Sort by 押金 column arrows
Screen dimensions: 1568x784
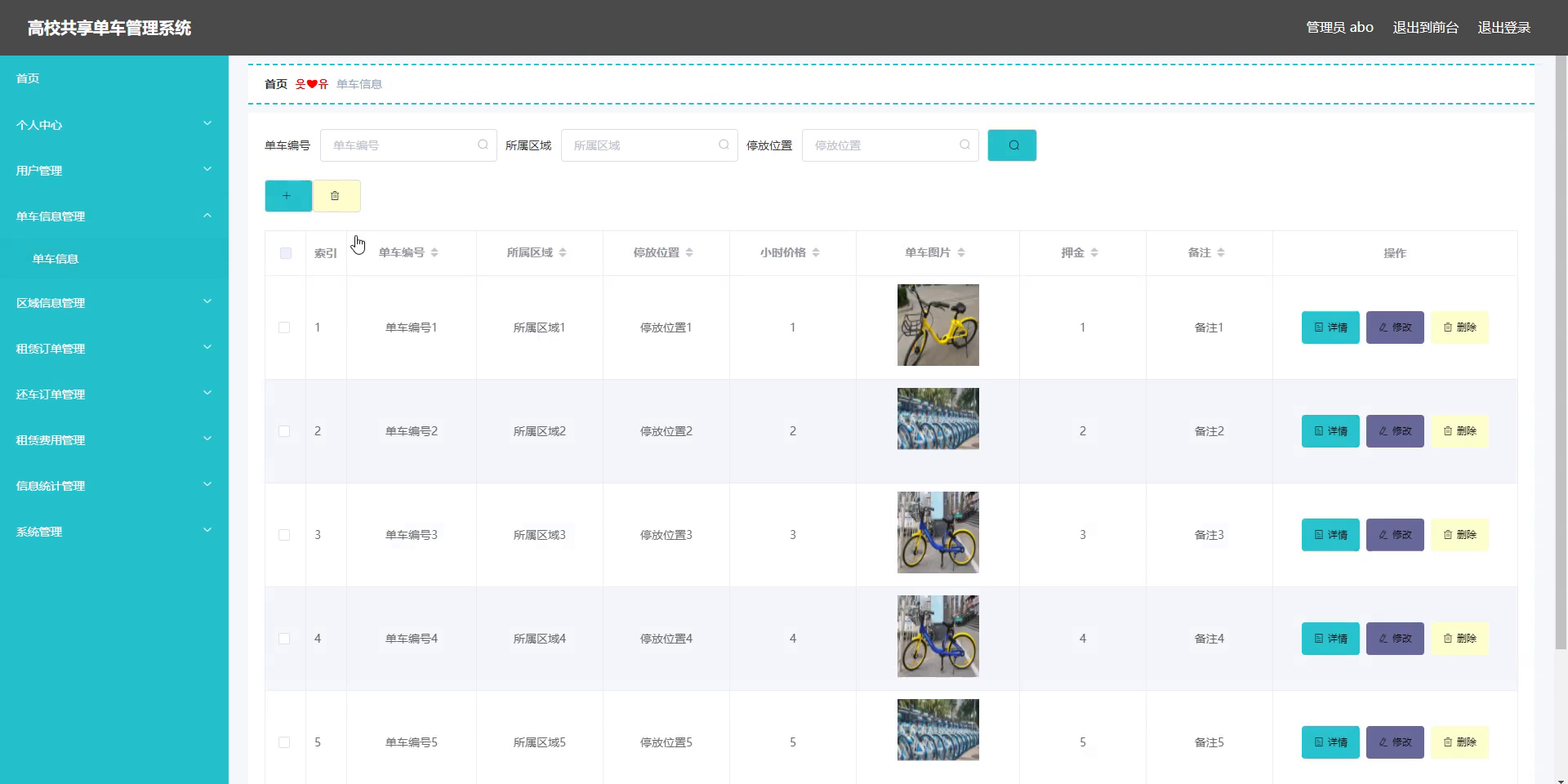1094,253
